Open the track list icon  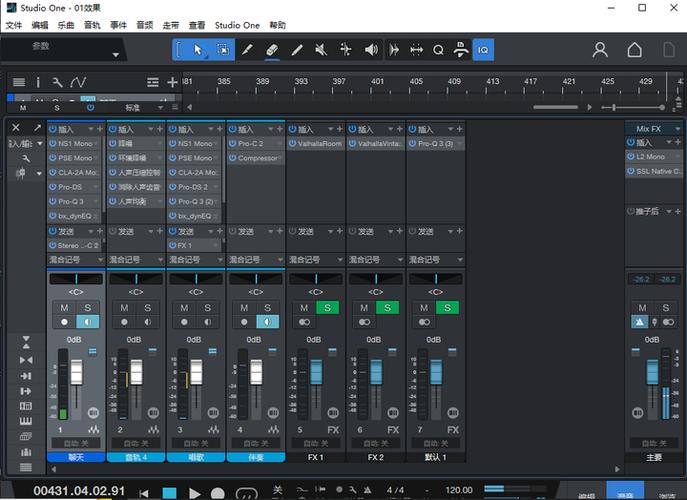click(19, 82)
